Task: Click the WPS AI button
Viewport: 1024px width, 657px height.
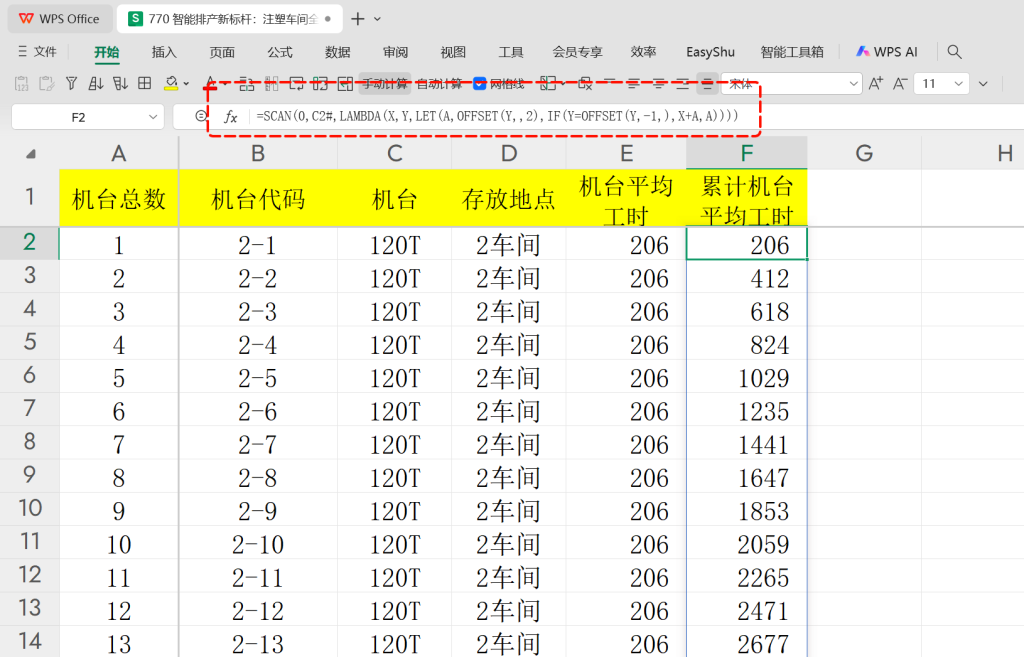Action: (887, 52)
